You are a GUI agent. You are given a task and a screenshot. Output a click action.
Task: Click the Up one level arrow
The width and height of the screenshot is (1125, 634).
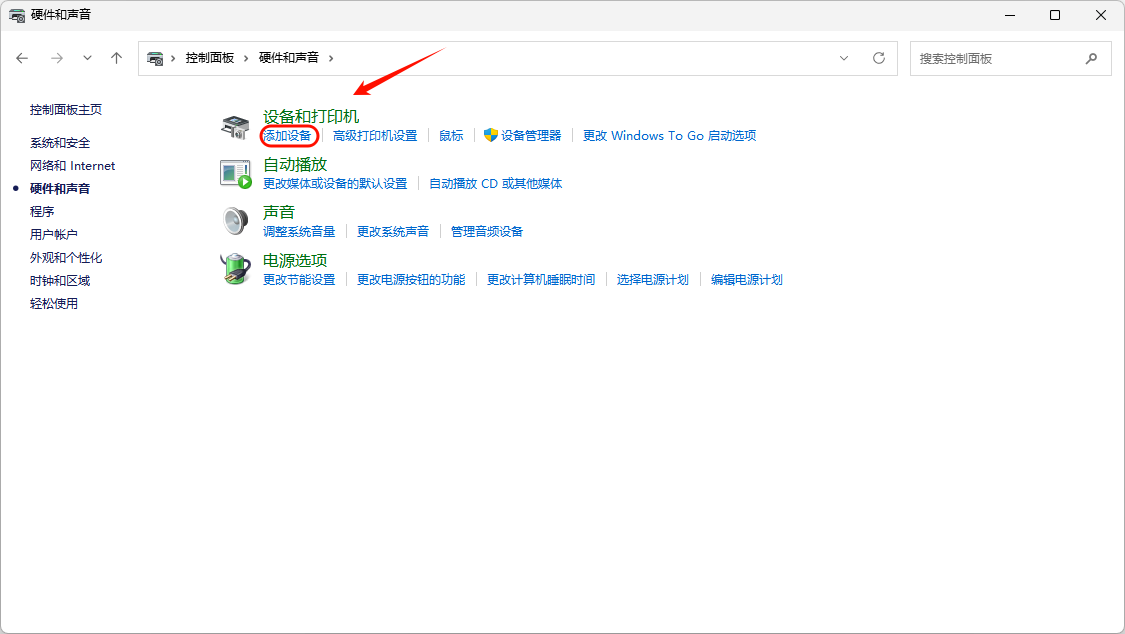(x=116, y=58)
